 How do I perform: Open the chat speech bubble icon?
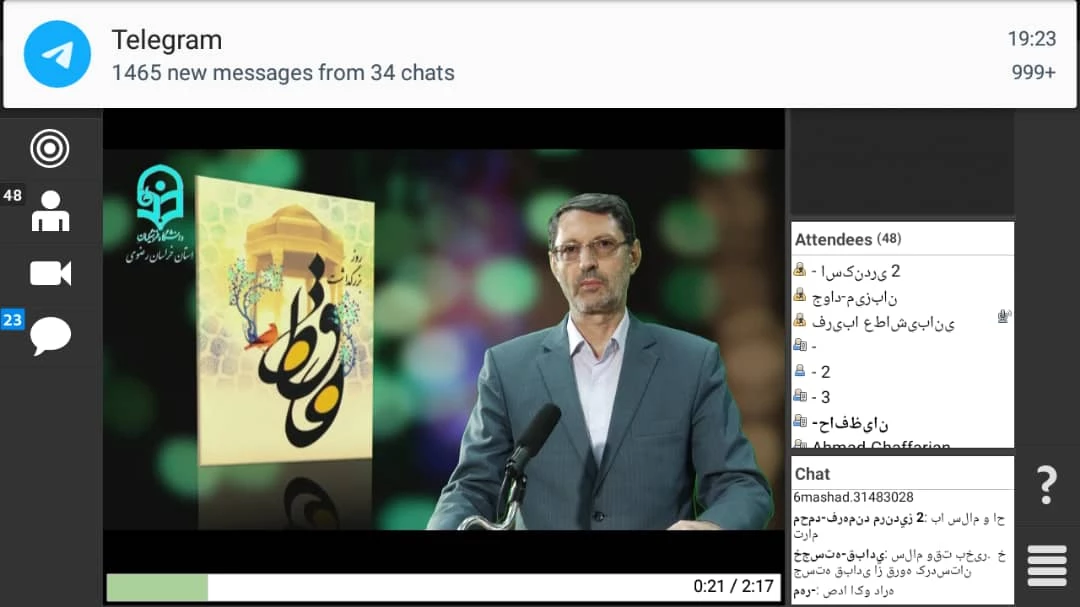tap(50, 336)
